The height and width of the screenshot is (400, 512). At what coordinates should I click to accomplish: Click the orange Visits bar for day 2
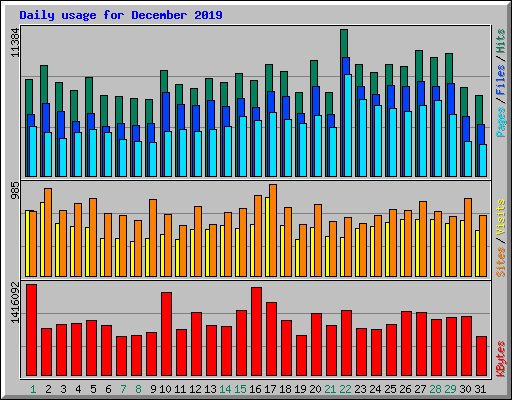tap(48, 232)
